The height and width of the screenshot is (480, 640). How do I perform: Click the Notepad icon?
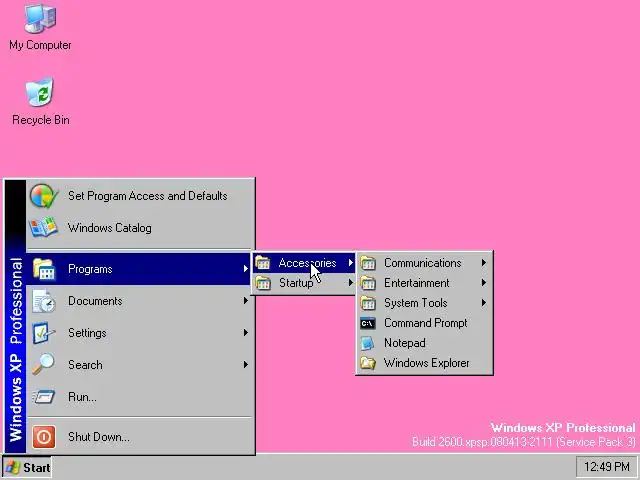(368, 343)
